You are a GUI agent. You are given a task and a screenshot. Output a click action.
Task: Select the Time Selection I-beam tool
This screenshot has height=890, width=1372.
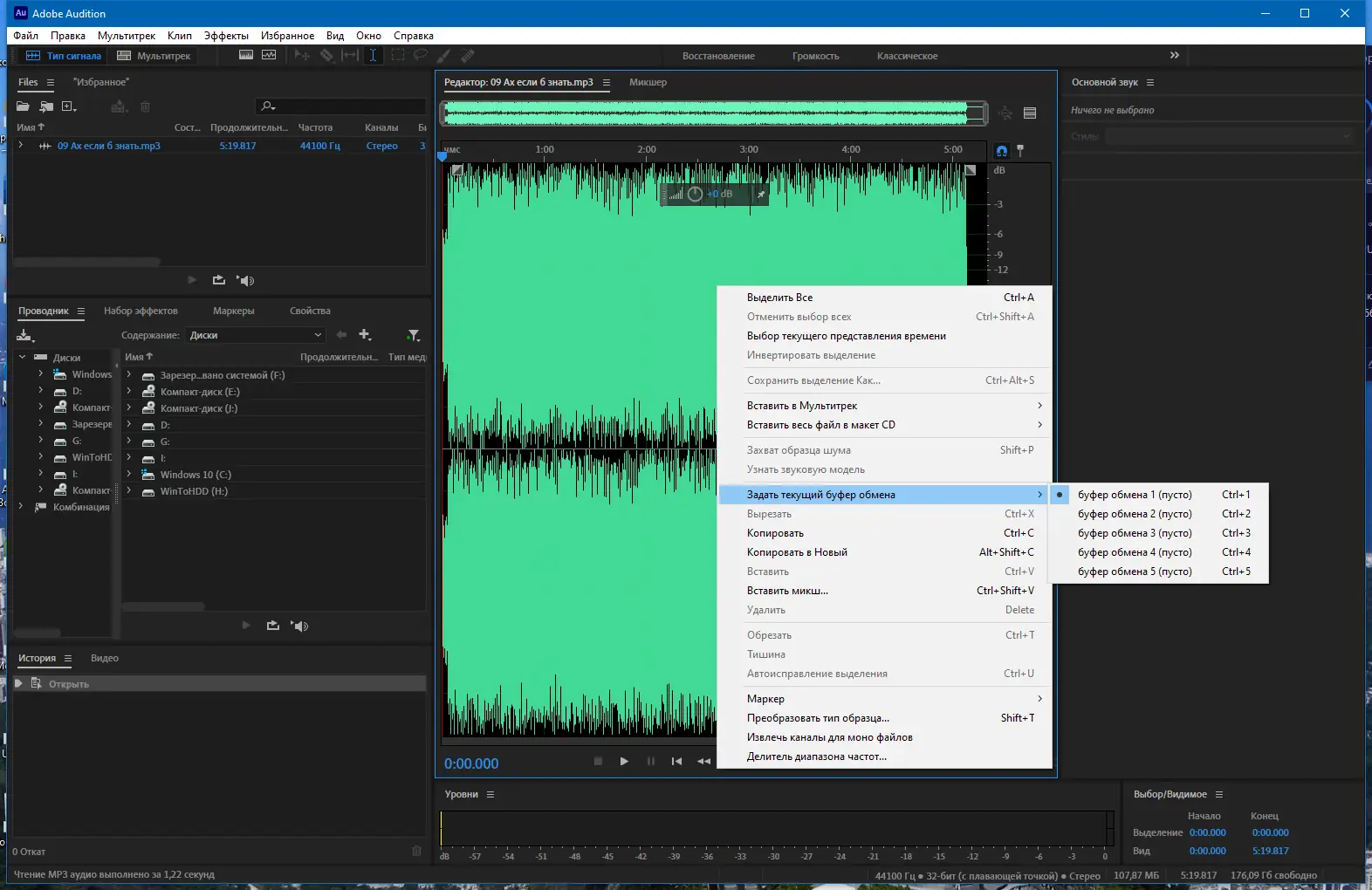click(373, 55)
